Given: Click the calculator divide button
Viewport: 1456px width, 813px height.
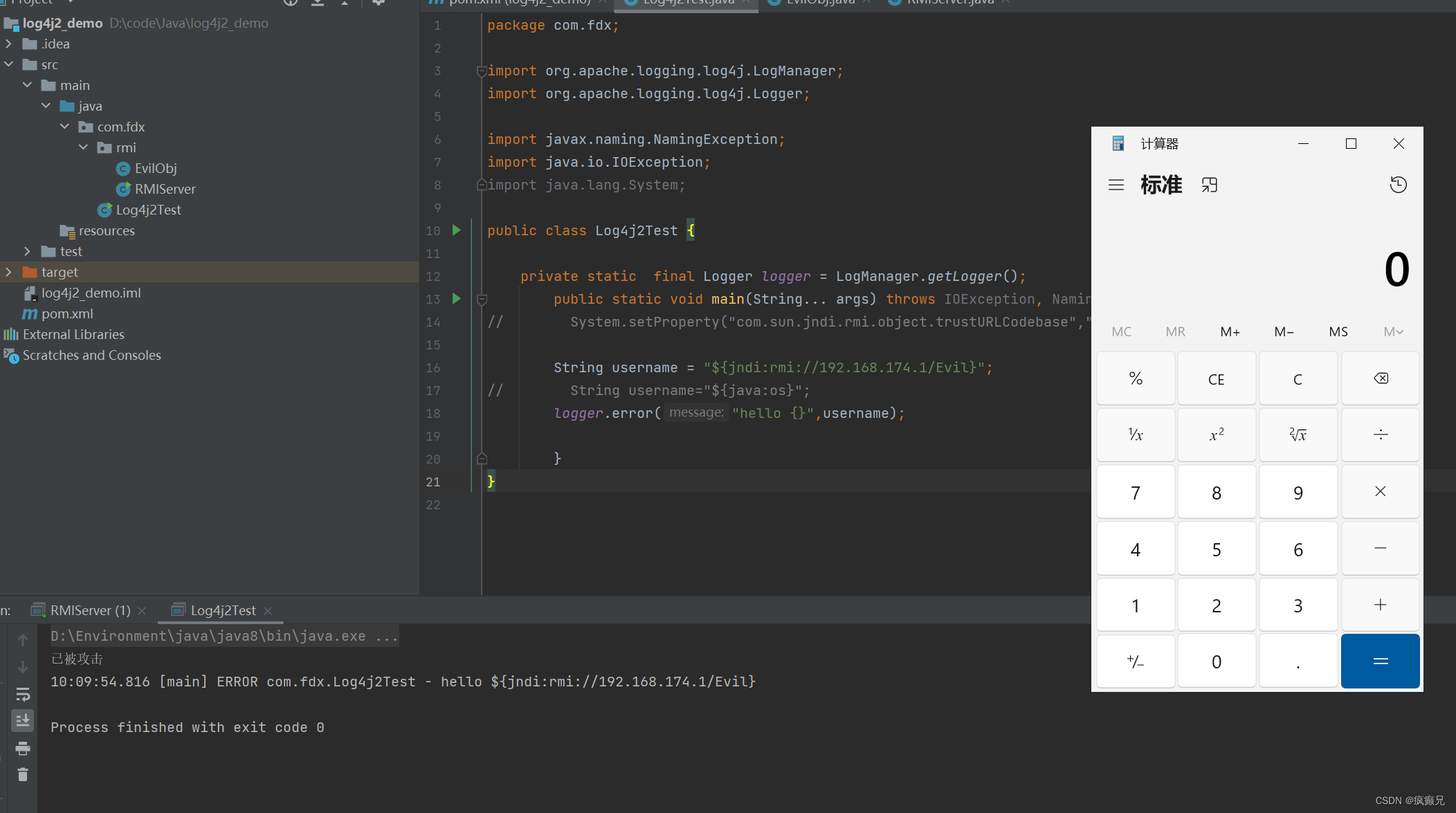Looking at the screenshot, I should tap(1380, 435).
